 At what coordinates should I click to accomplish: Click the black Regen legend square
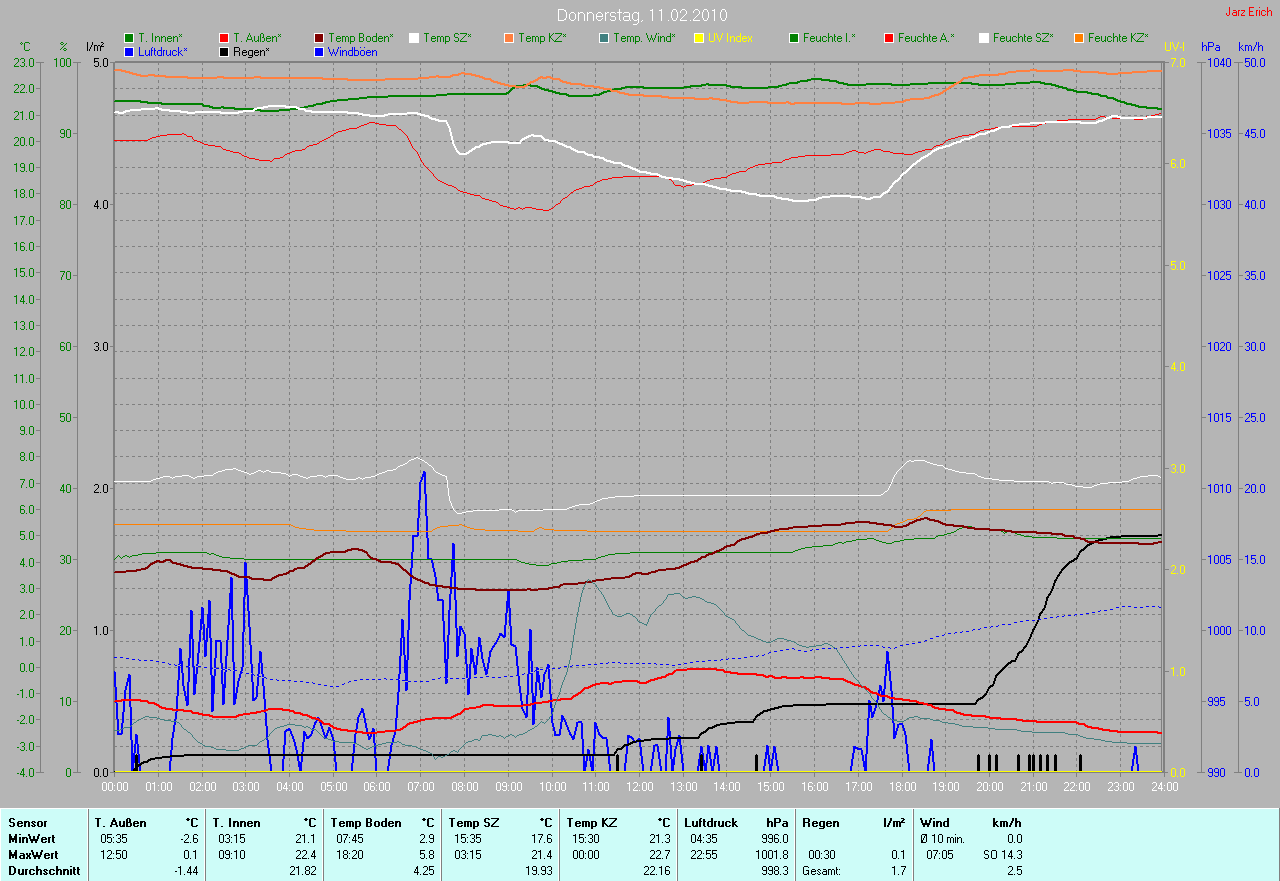(x=224, y=51)
